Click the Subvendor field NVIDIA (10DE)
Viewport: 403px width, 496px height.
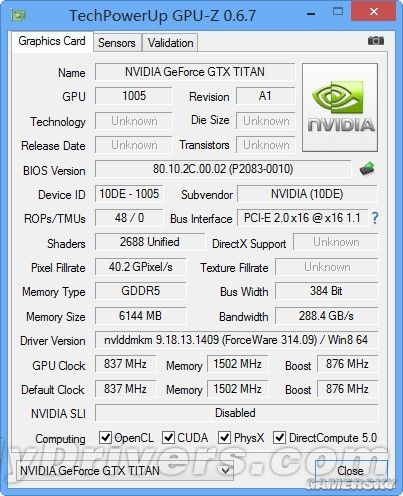307,194
